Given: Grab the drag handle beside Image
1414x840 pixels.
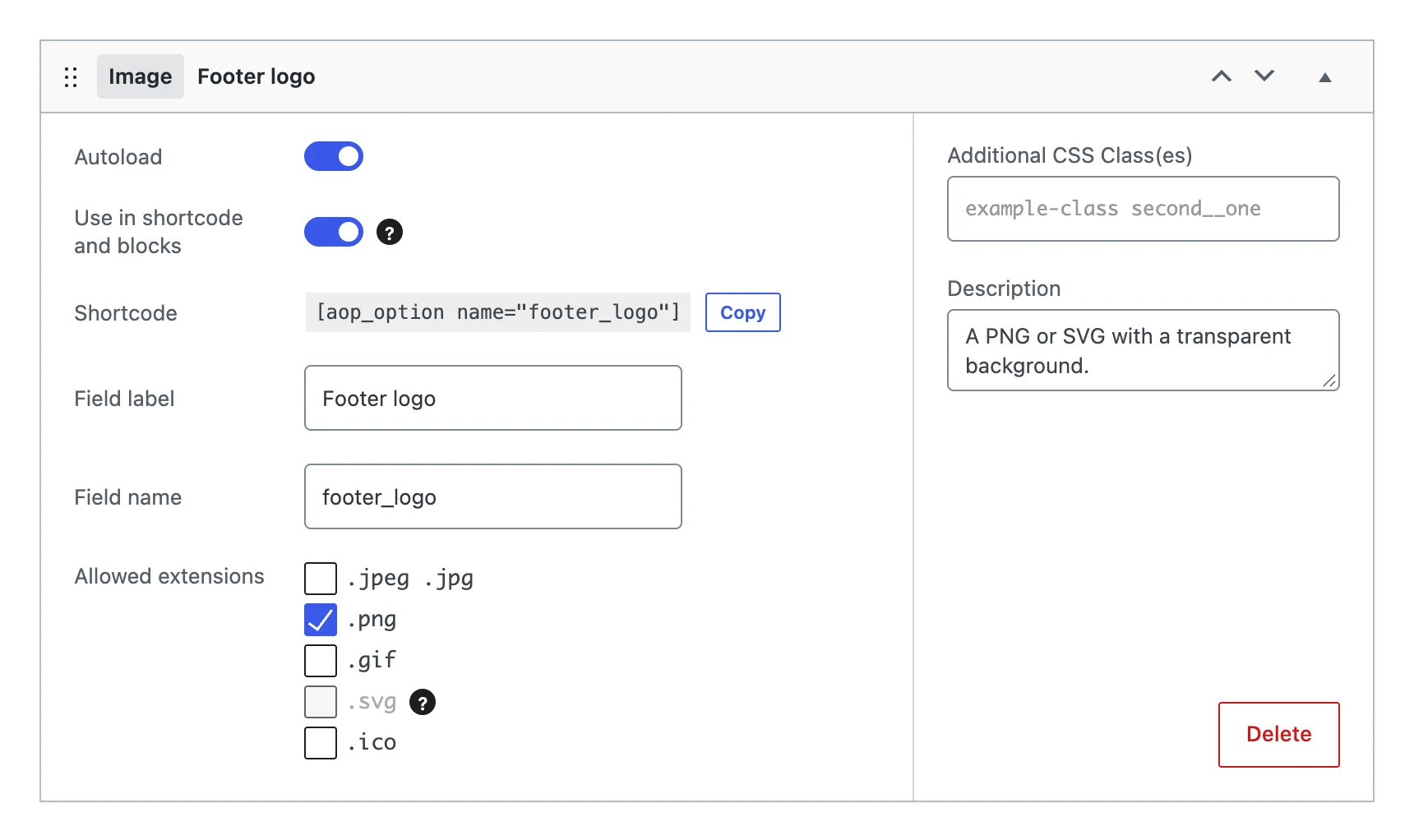Looking at the screenshot, I should point(71,77).
